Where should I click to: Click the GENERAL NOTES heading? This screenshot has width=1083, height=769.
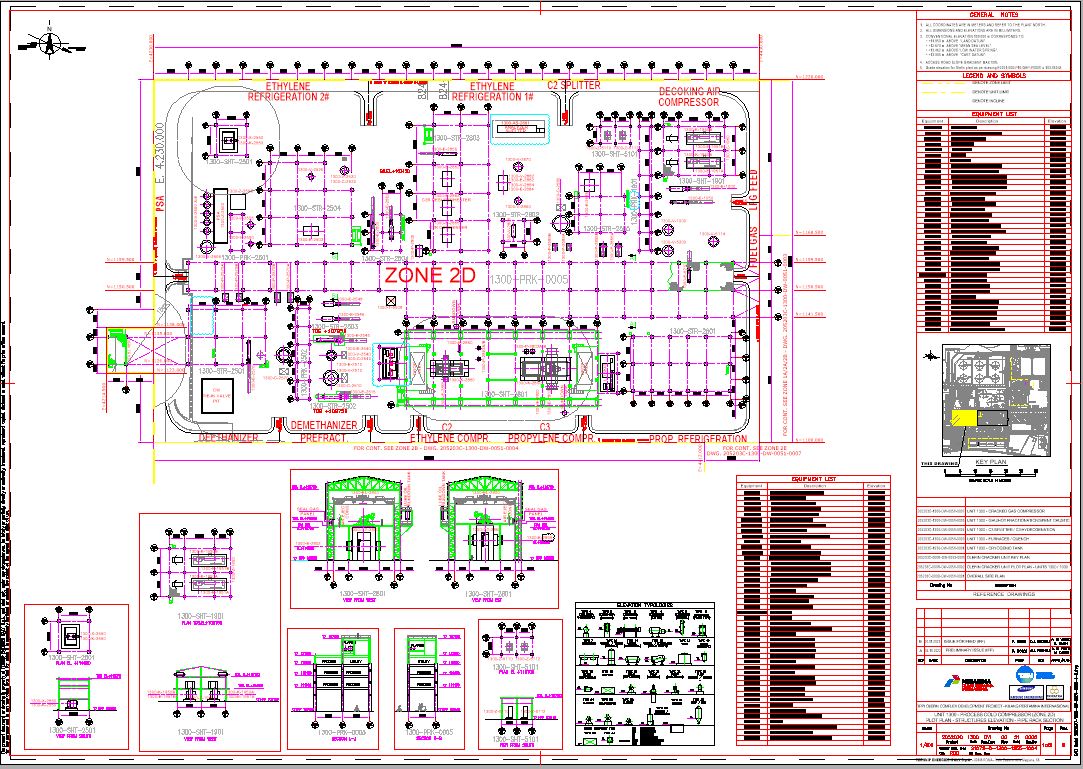pos(994,15)
